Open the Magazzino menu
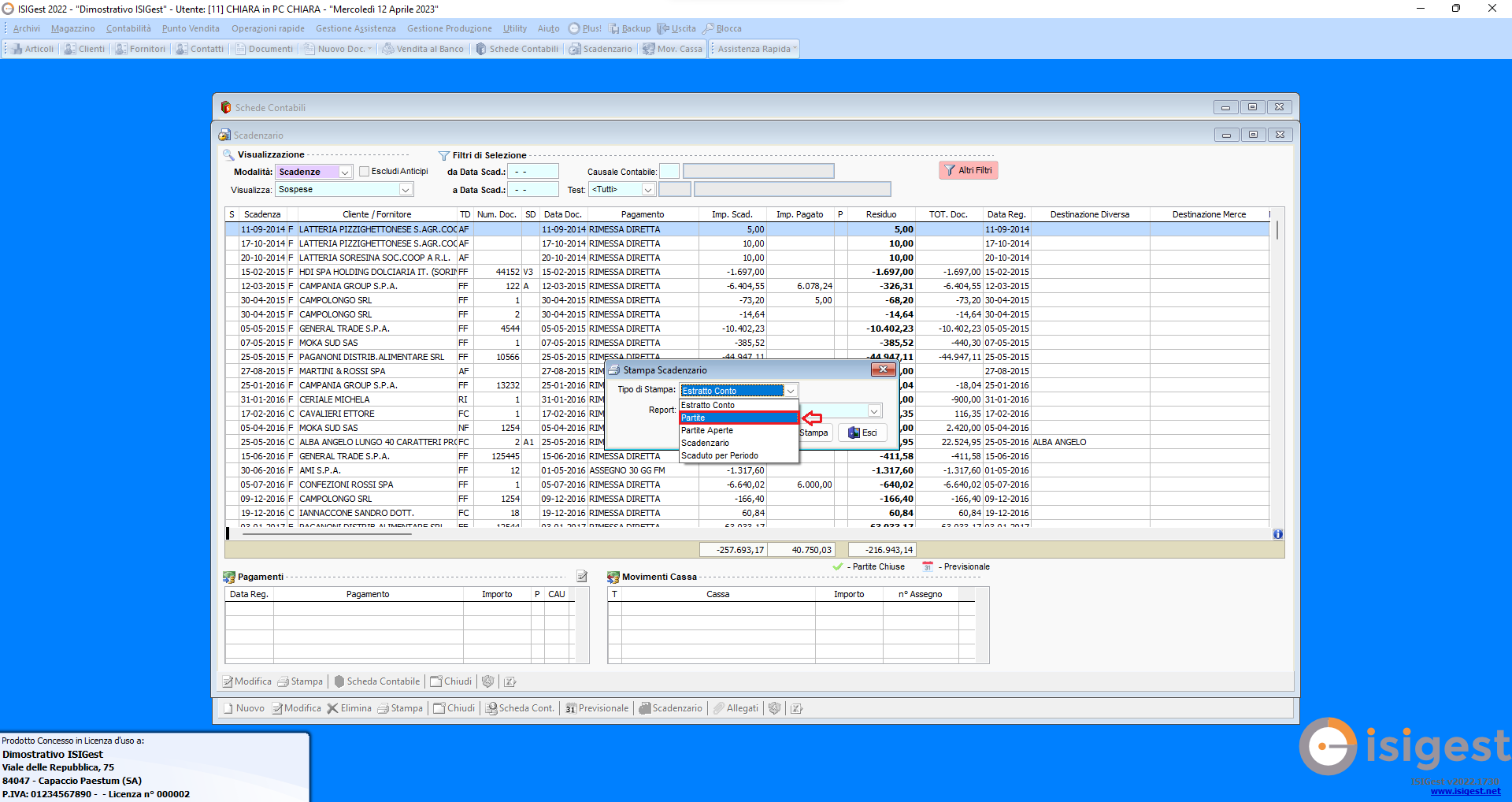1512x802 pixels. pyautogui.click(x=73, y=28)
